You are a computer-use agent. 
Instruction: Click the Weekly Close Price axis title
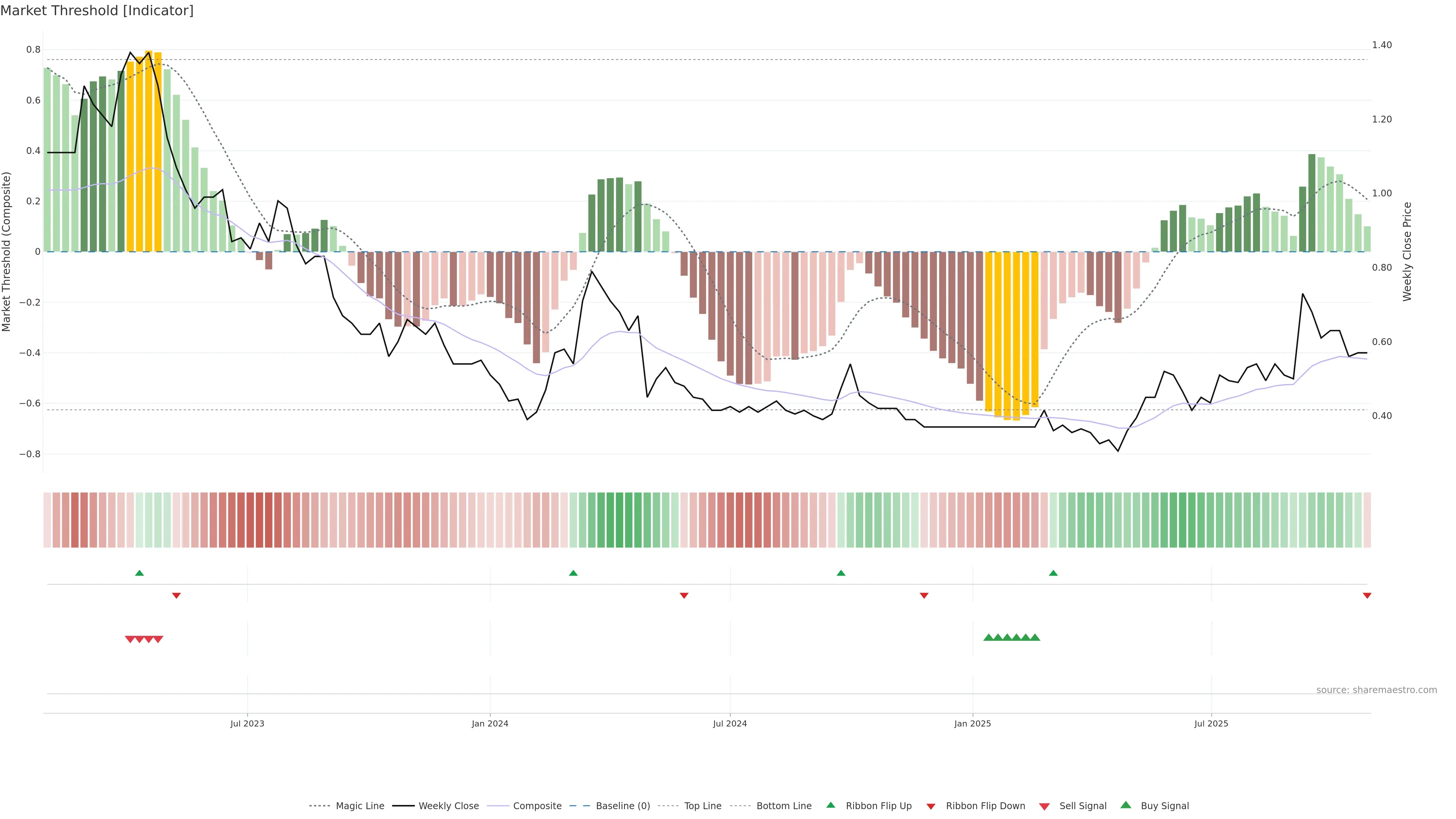[1407, 251]
